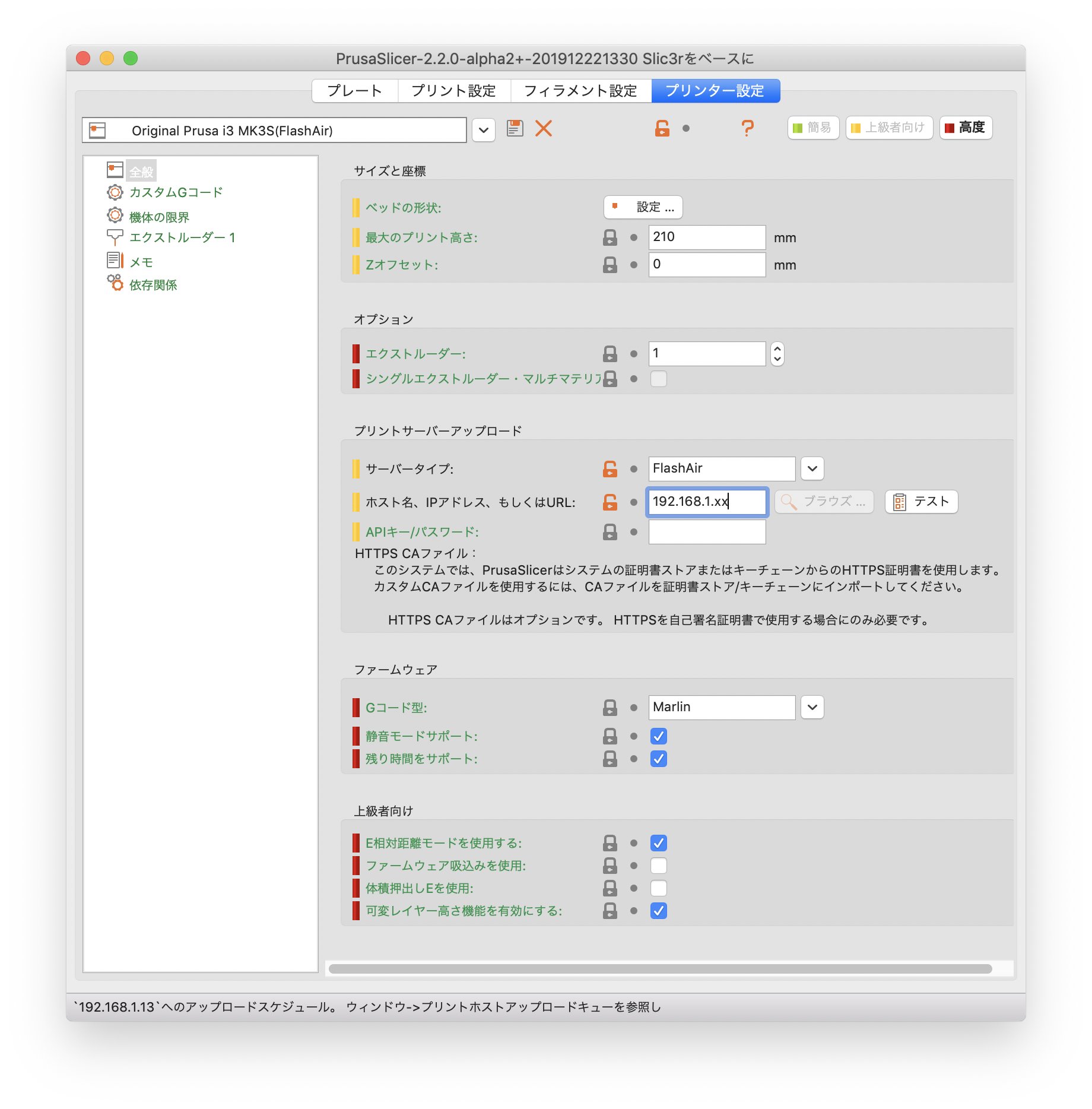Switch to the プレート tab
1092x1109 pixels.
(355, 91)
